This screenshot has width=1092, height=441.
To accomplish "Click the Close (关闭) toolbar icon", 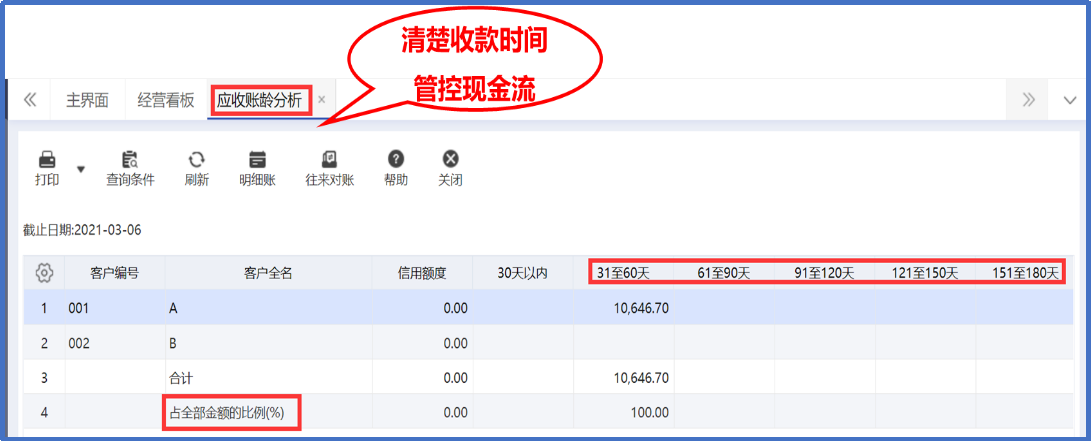I will (451, 159).
